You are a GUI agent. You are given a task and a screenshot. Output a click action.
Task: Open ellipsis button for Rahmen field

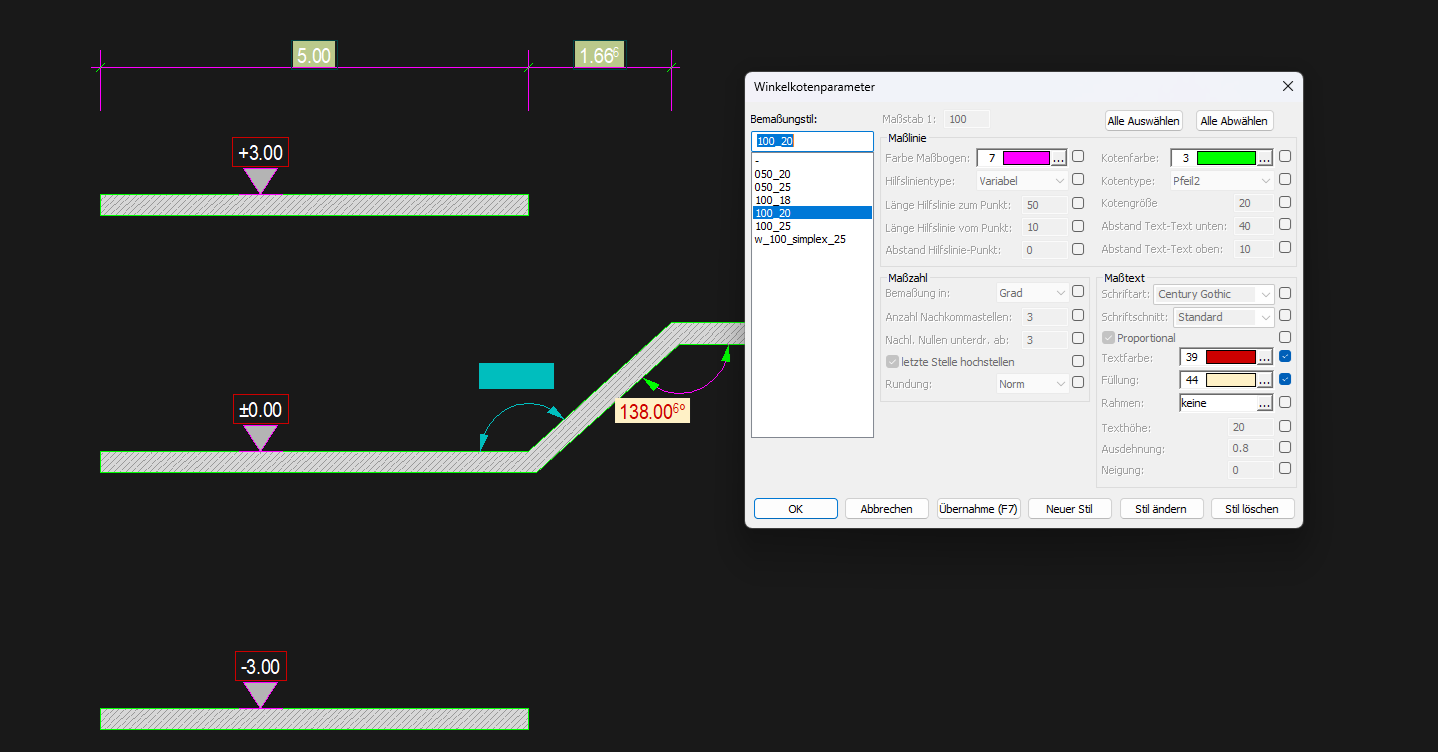[x=1264, y=403]
